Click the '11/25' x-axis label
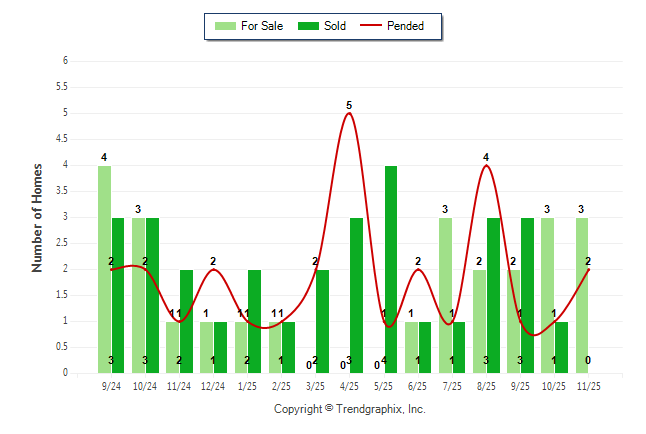This screenshot has width=646, height=434. coord(589,385)
